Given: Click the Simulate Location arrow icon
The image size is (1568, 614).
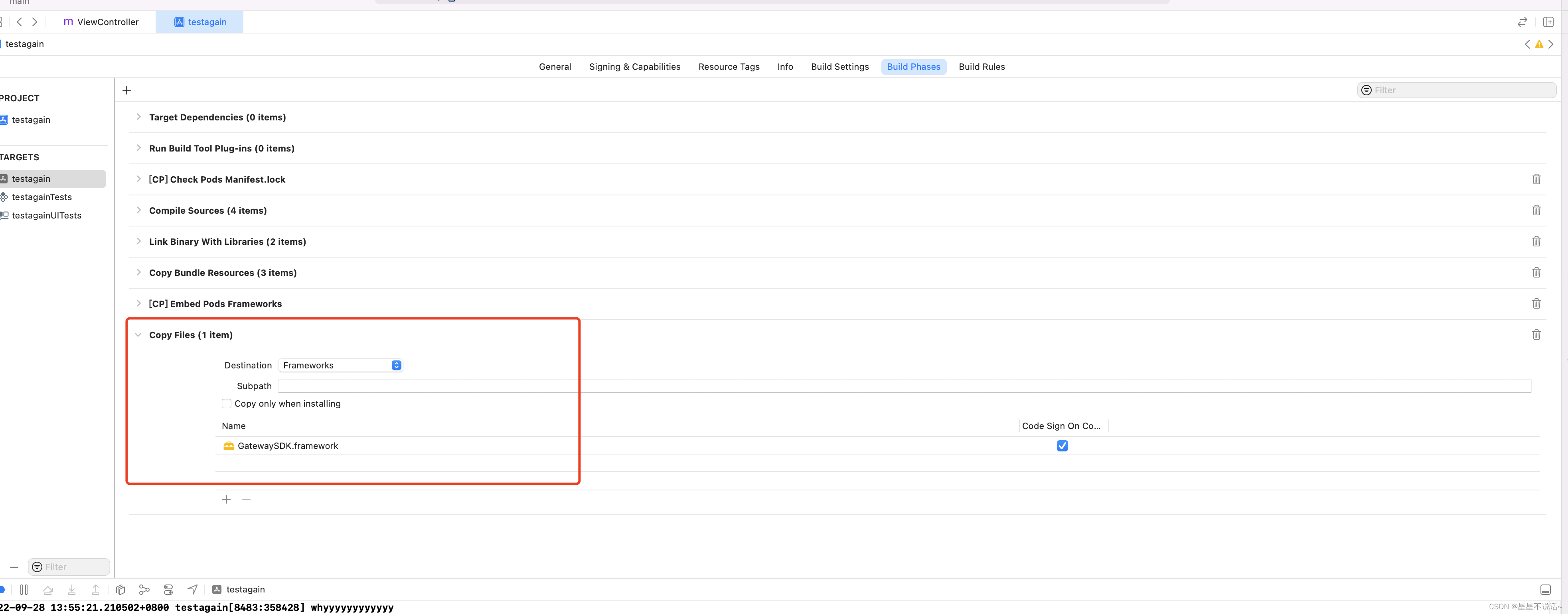Looking at the screenshot, I should click(192, 589).
